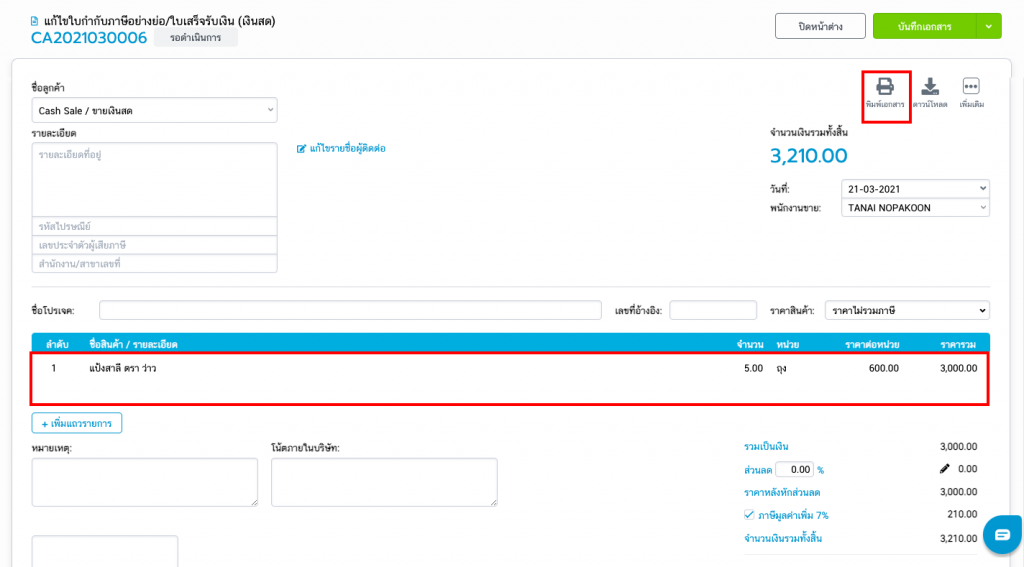The width and height of the screenshot is (1024, 567).
Task: Click the address details text area
Action: [x=155, y=179]
